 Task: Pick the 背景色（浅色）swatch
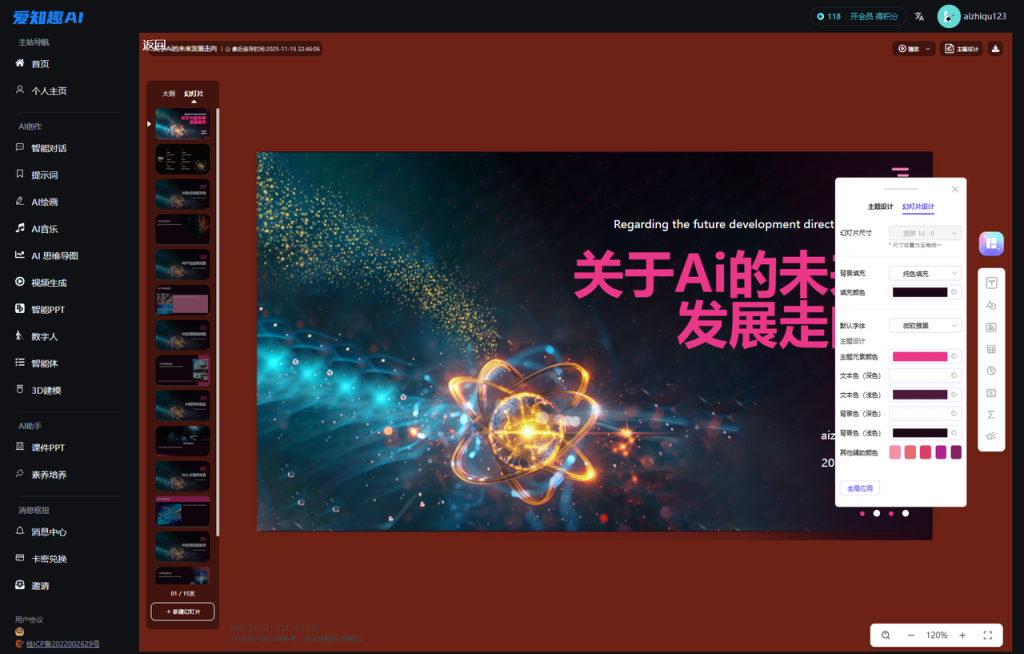[x=920, y=433]
